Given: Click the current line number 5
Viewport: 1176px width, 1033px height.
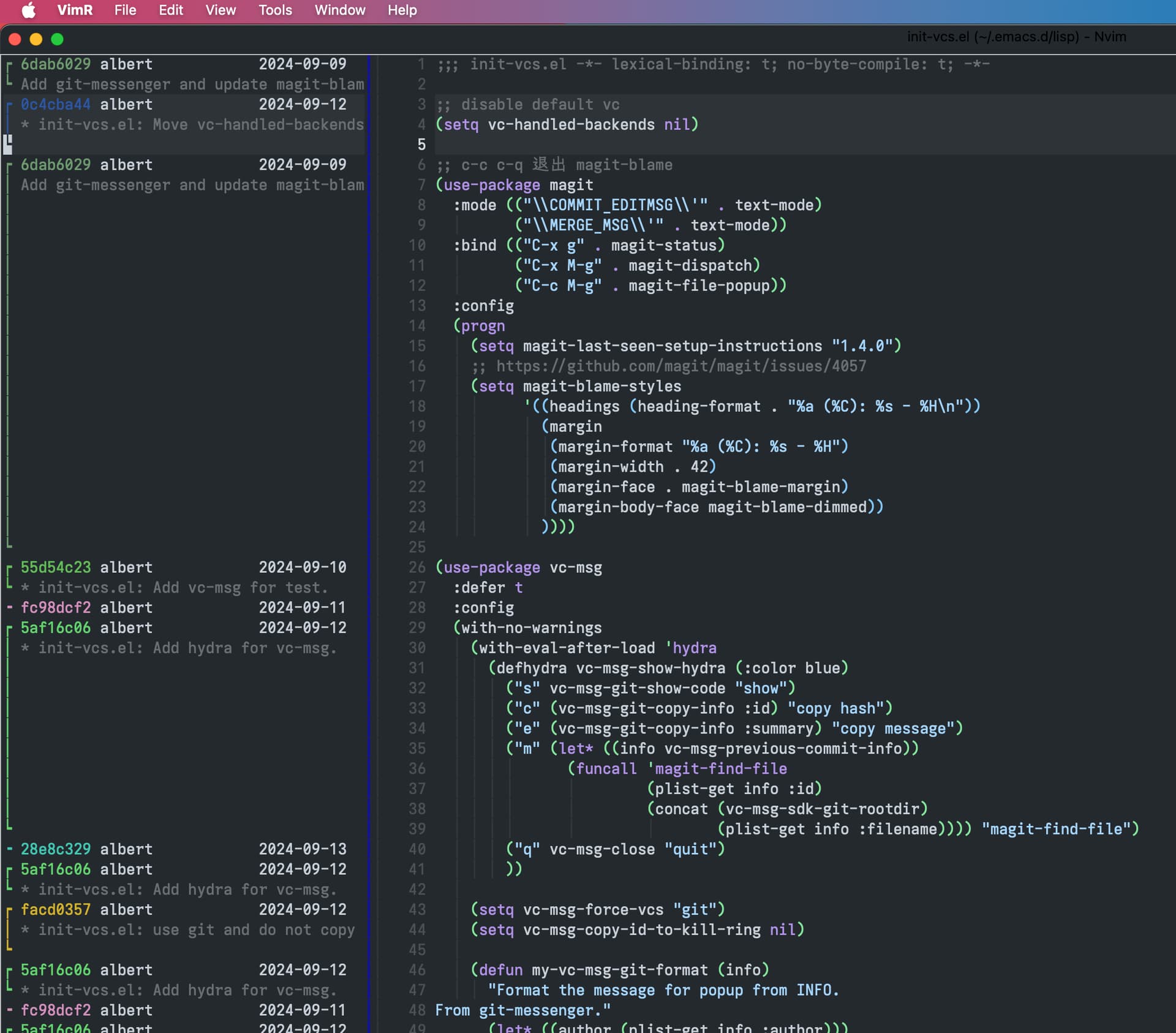Looking at the screenshot, I should click(421, 145).
